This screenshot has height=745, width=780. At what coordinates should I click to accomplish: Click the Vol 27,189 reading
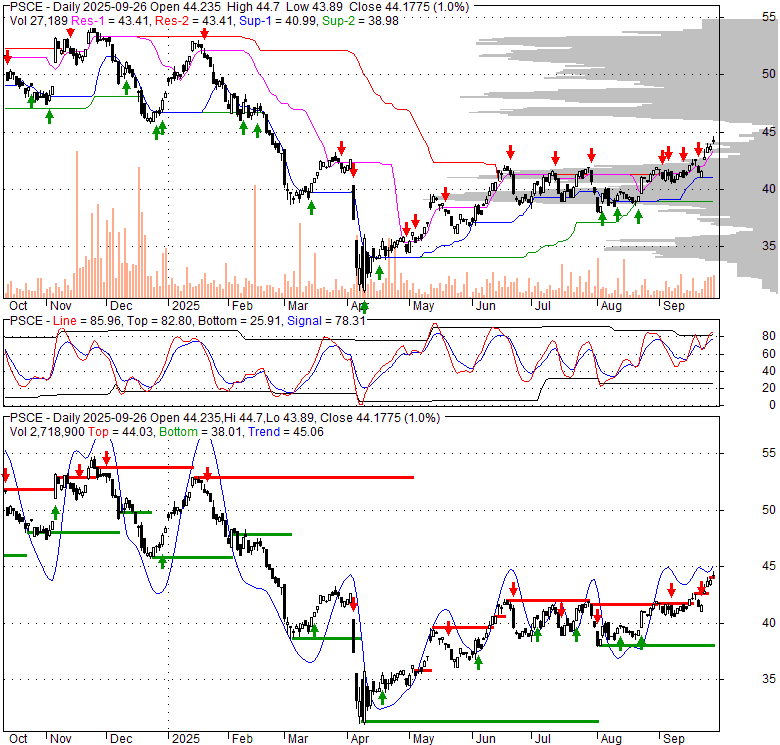[x=39, y=21]
